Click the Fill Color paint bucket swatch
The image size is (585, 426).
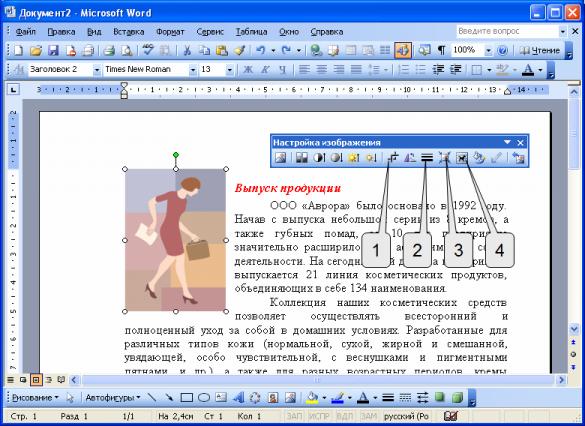(x=311, y=398)
